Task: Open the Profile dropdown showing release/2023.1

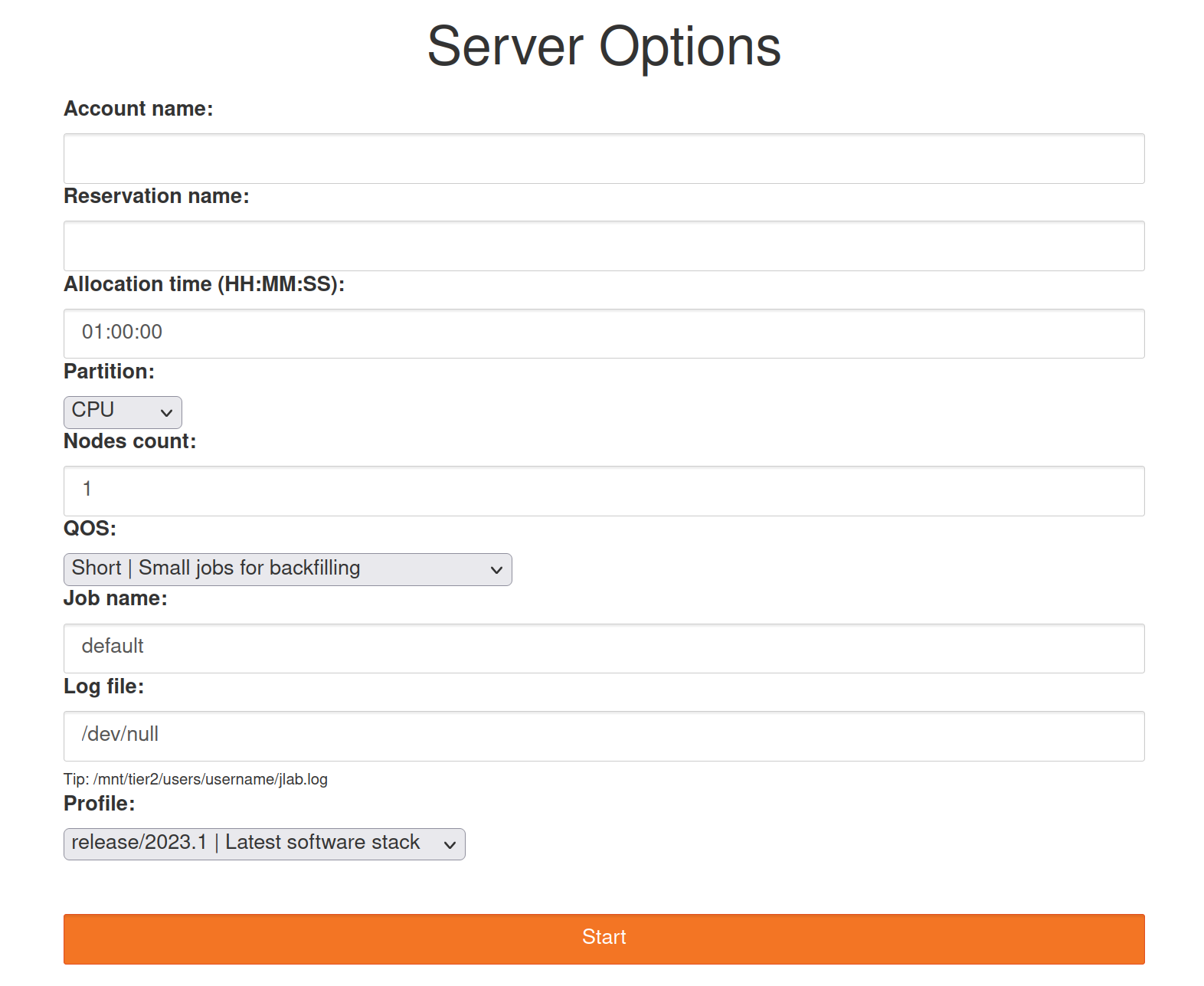Action: 264,844
